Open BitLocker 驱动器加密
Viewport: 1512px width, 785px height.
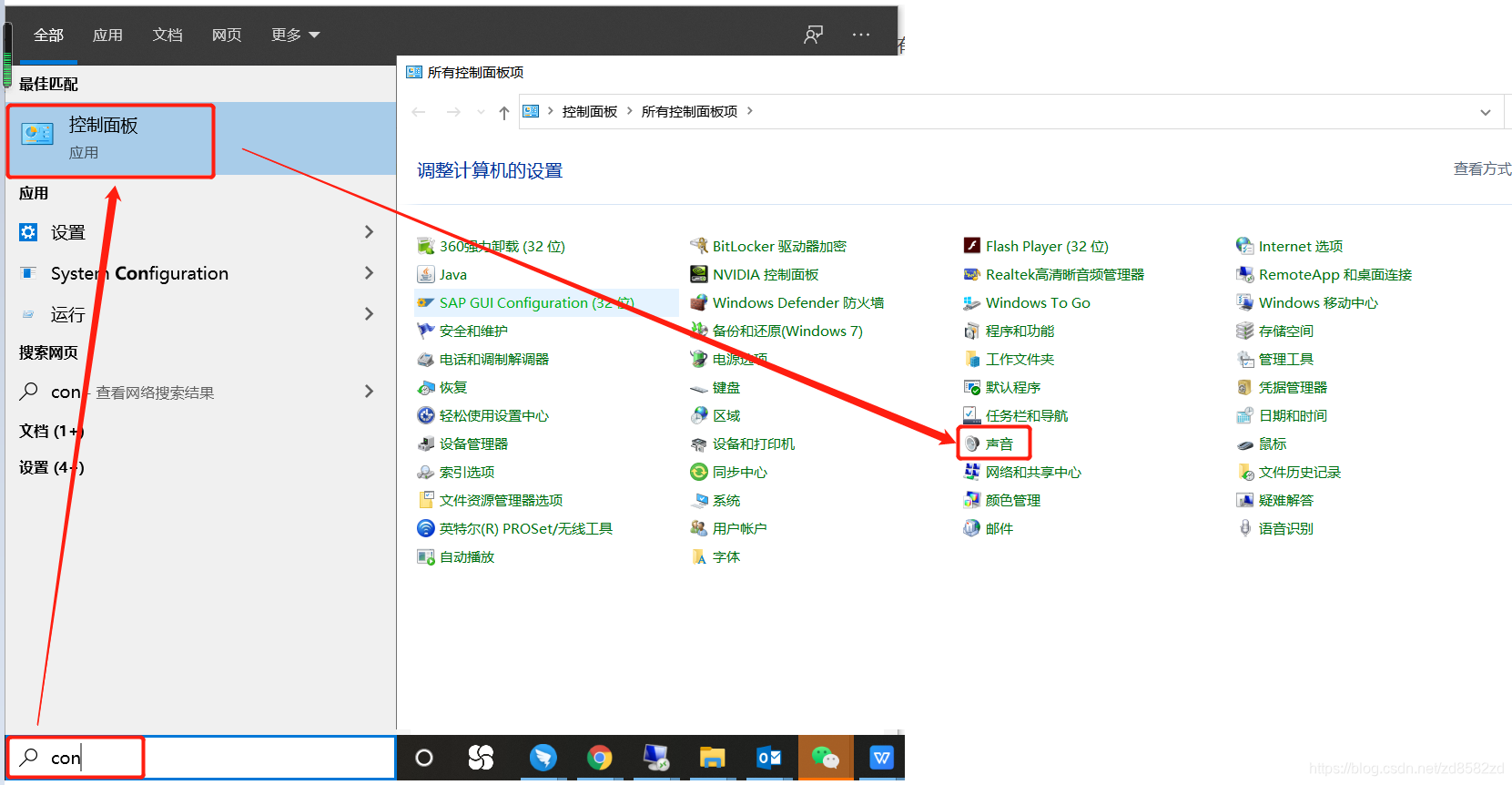coord(768,247)
